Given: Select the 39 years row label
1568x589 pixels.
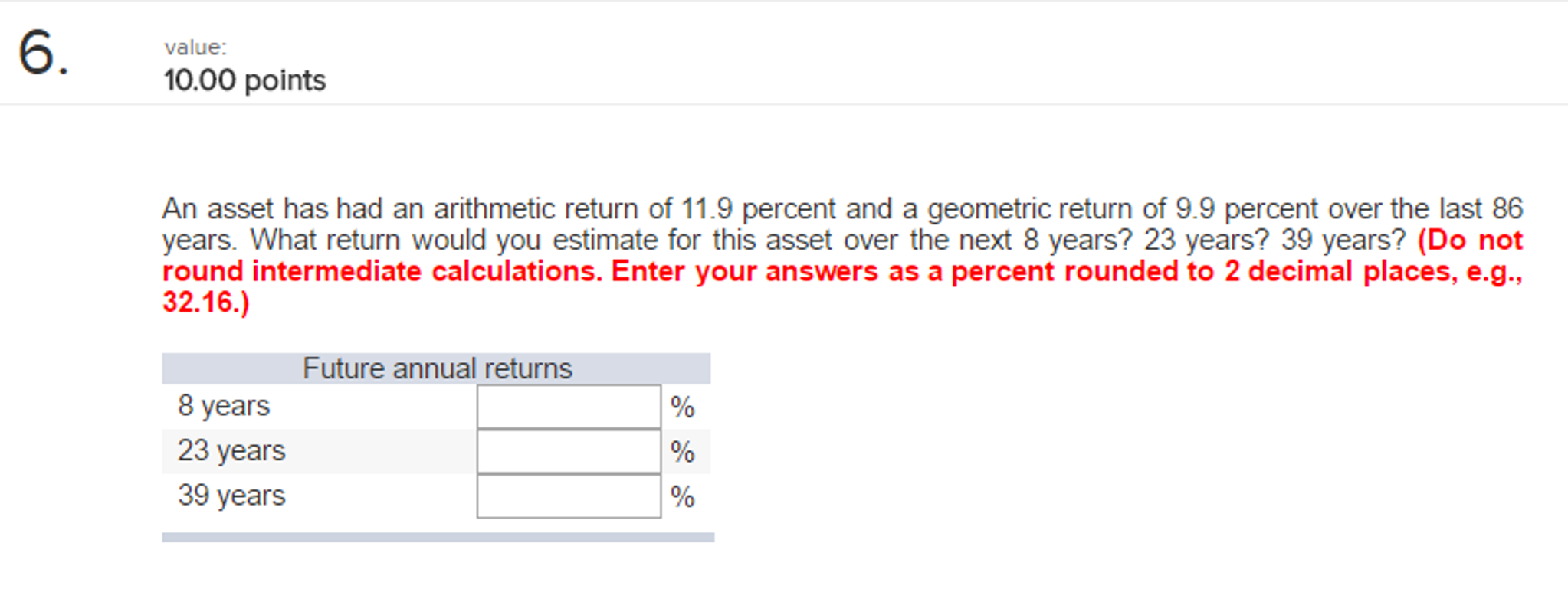Looking at the screenshot, I should click(x=230, y=496).
